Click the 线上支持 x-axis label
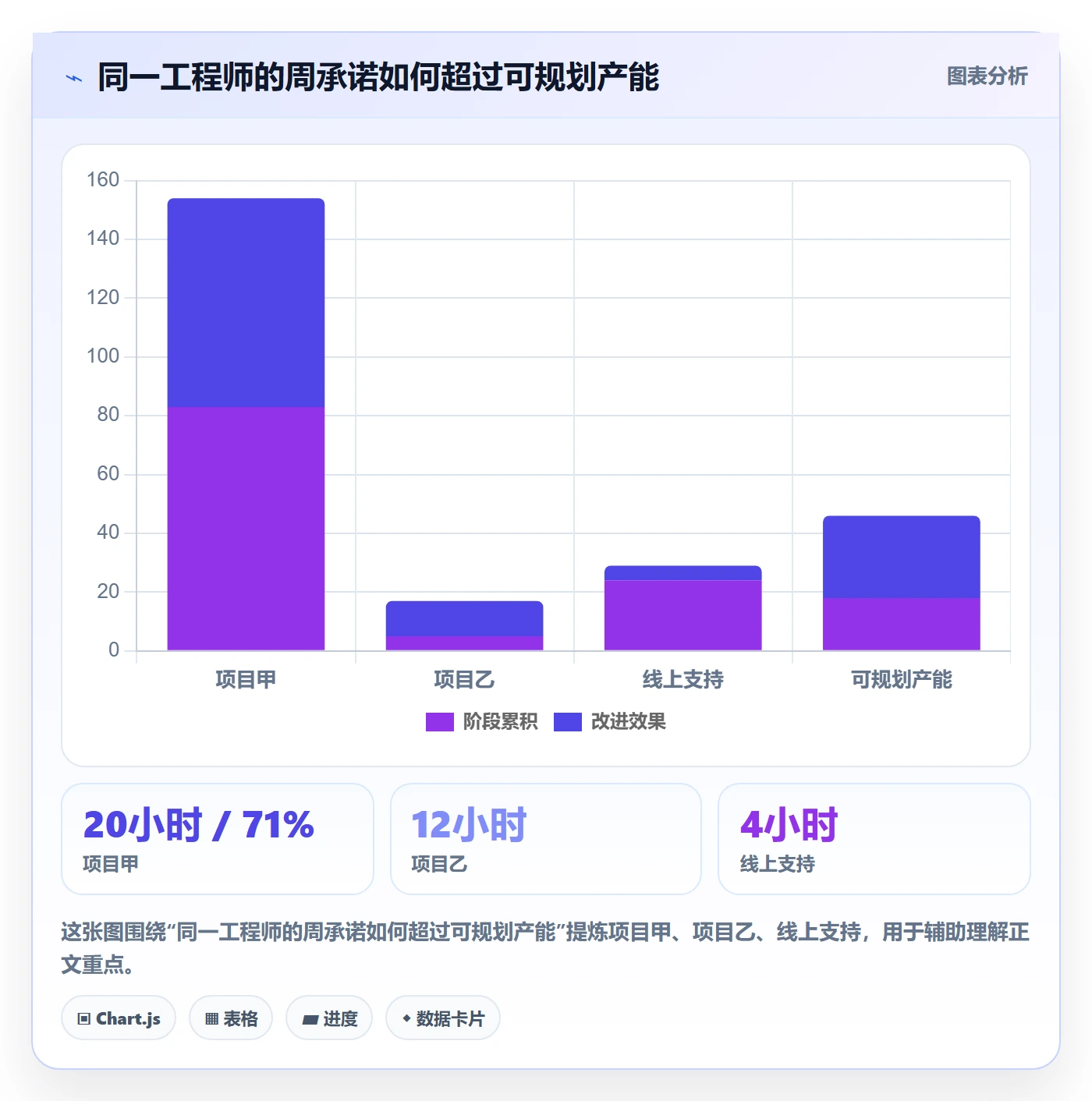The height and width of the screenshot is (1101, 1092). 682,680
